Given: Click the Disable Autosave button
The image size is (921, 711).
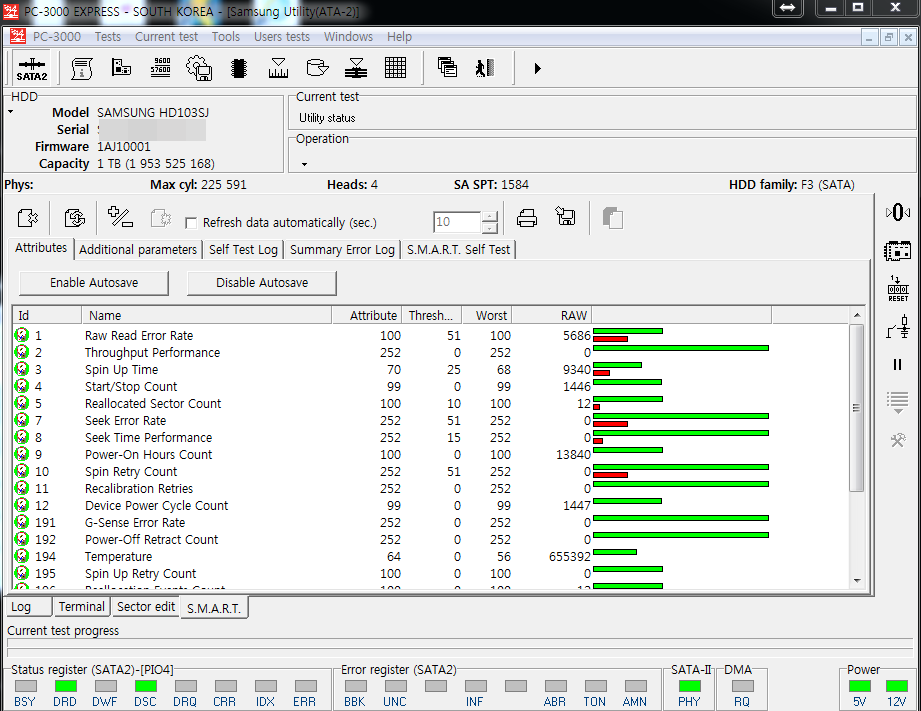Looking at the screenshot, I should 262,283.
